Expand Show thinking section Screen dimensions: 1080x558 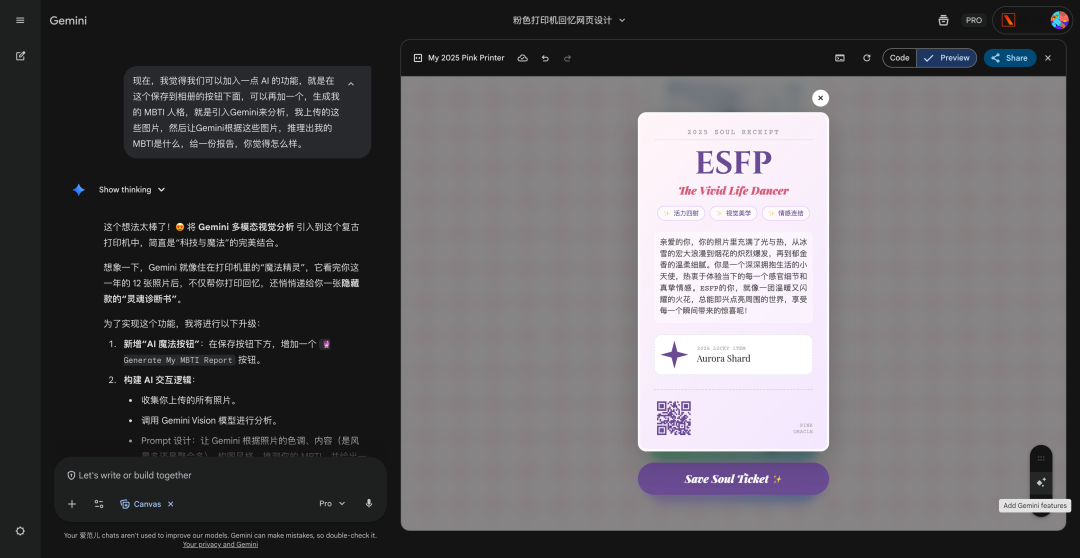(132, 189)
